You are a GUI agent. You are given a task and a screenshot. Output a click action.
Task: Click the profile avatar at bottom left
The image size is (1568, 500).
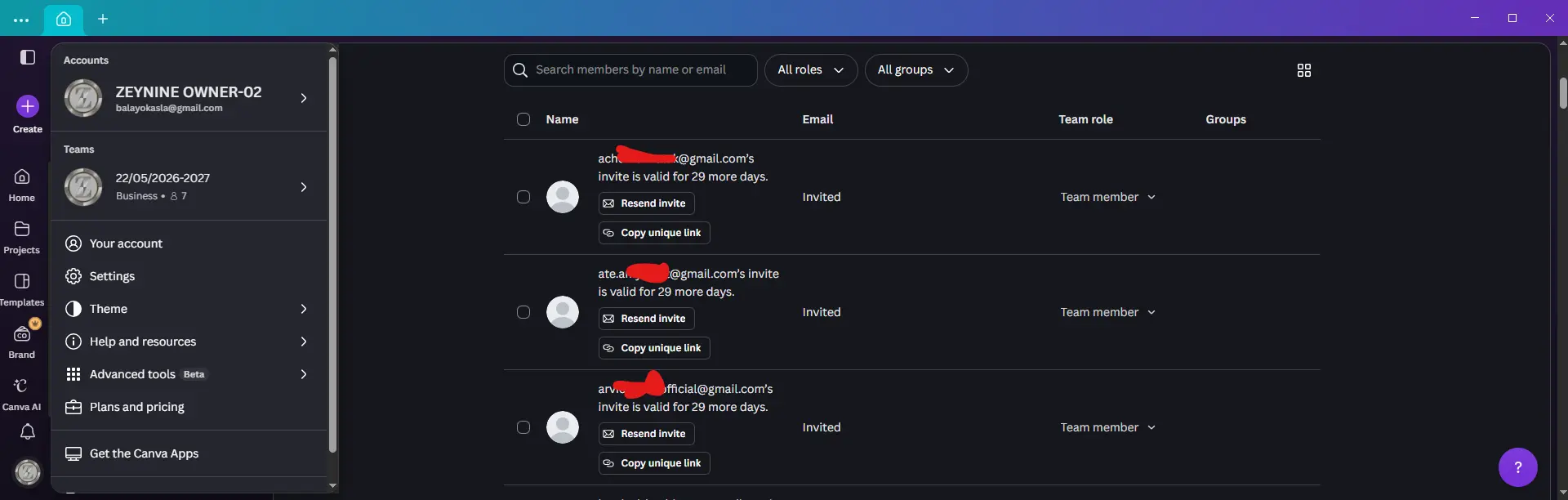28,471
